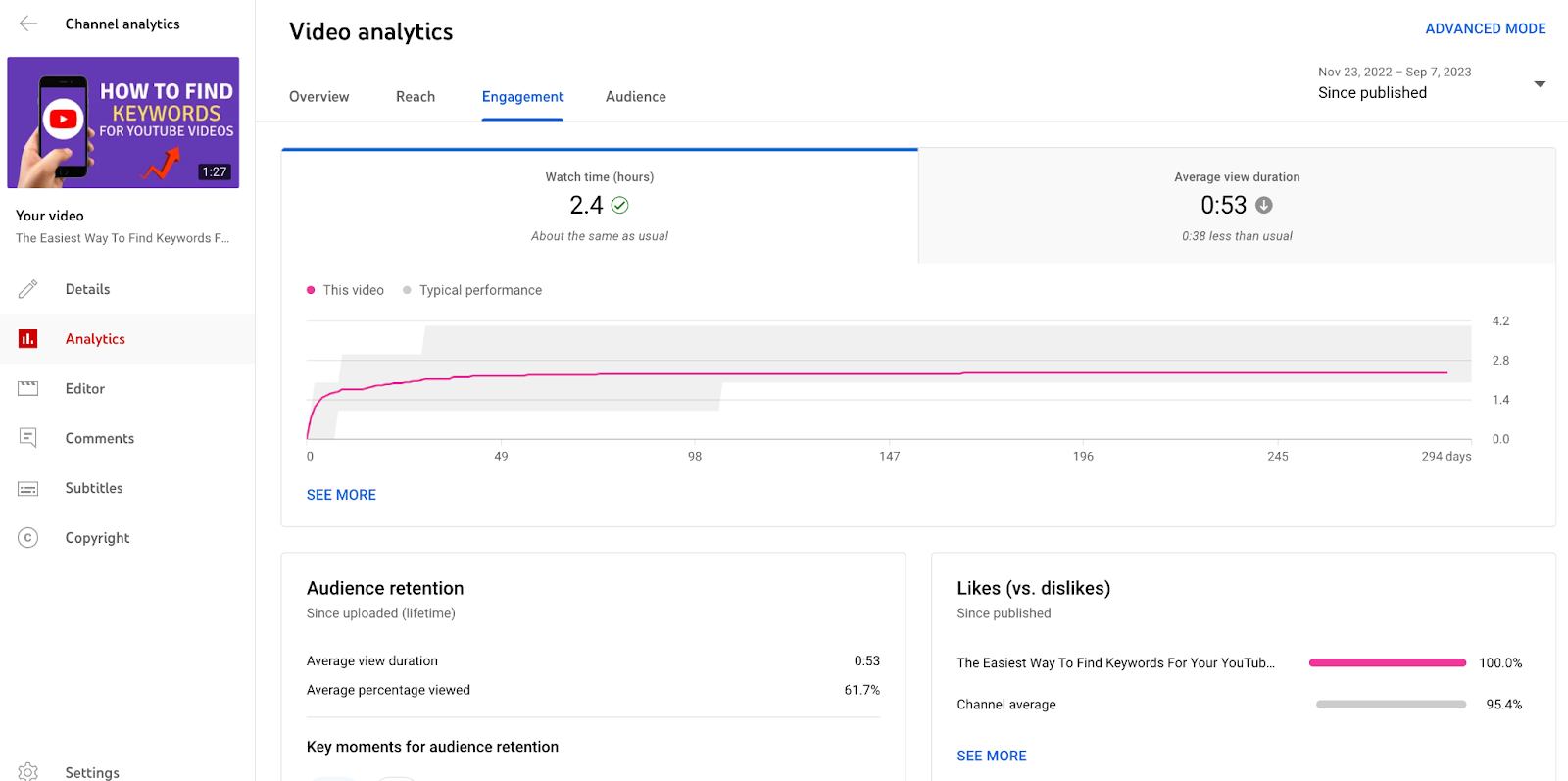Click SEE MORE under Likes (vs. dislikes)
This screenshot has width=1568, height=781.
(992, 756)
